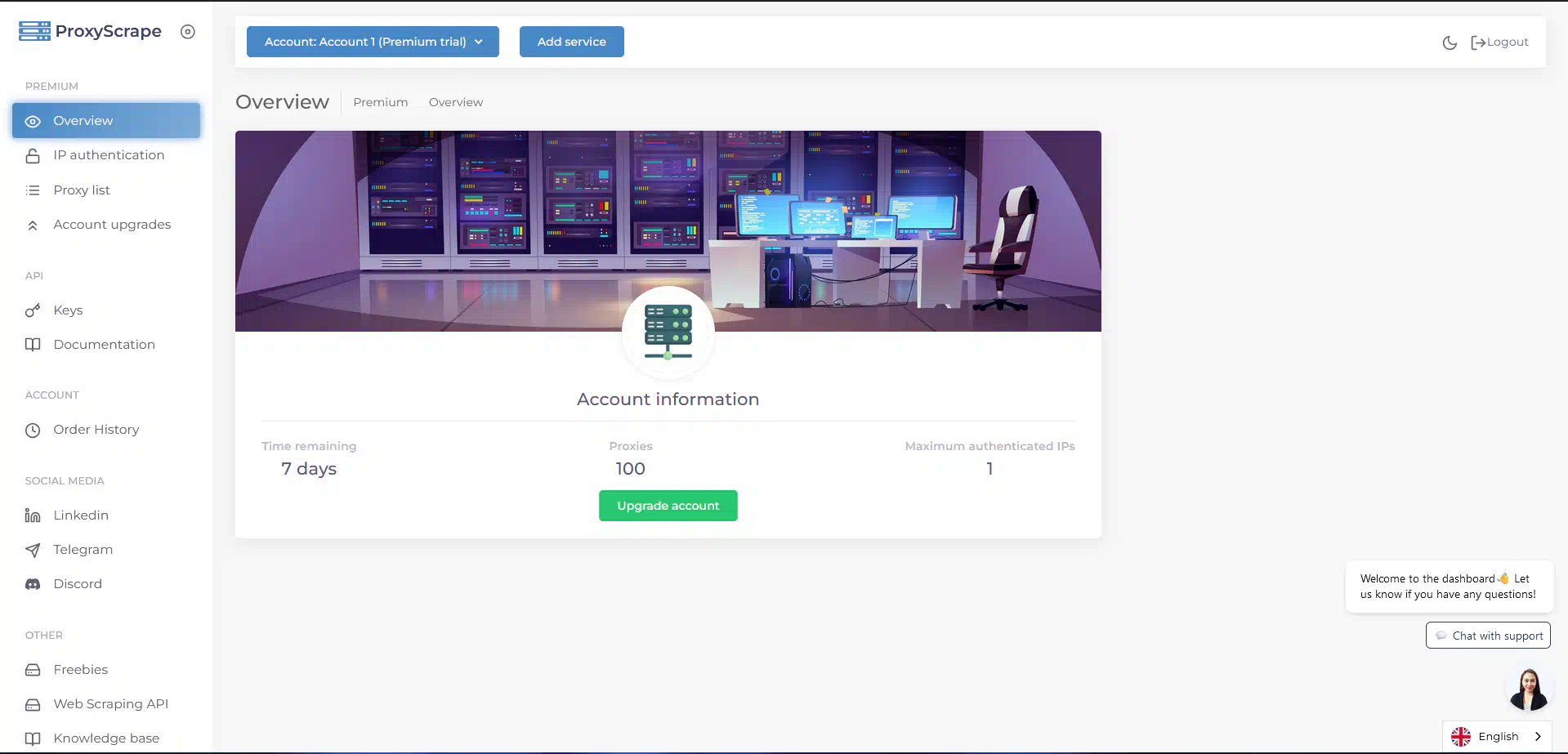Click the Order History clock icon
1568x754 pixels.
(33, 430)
